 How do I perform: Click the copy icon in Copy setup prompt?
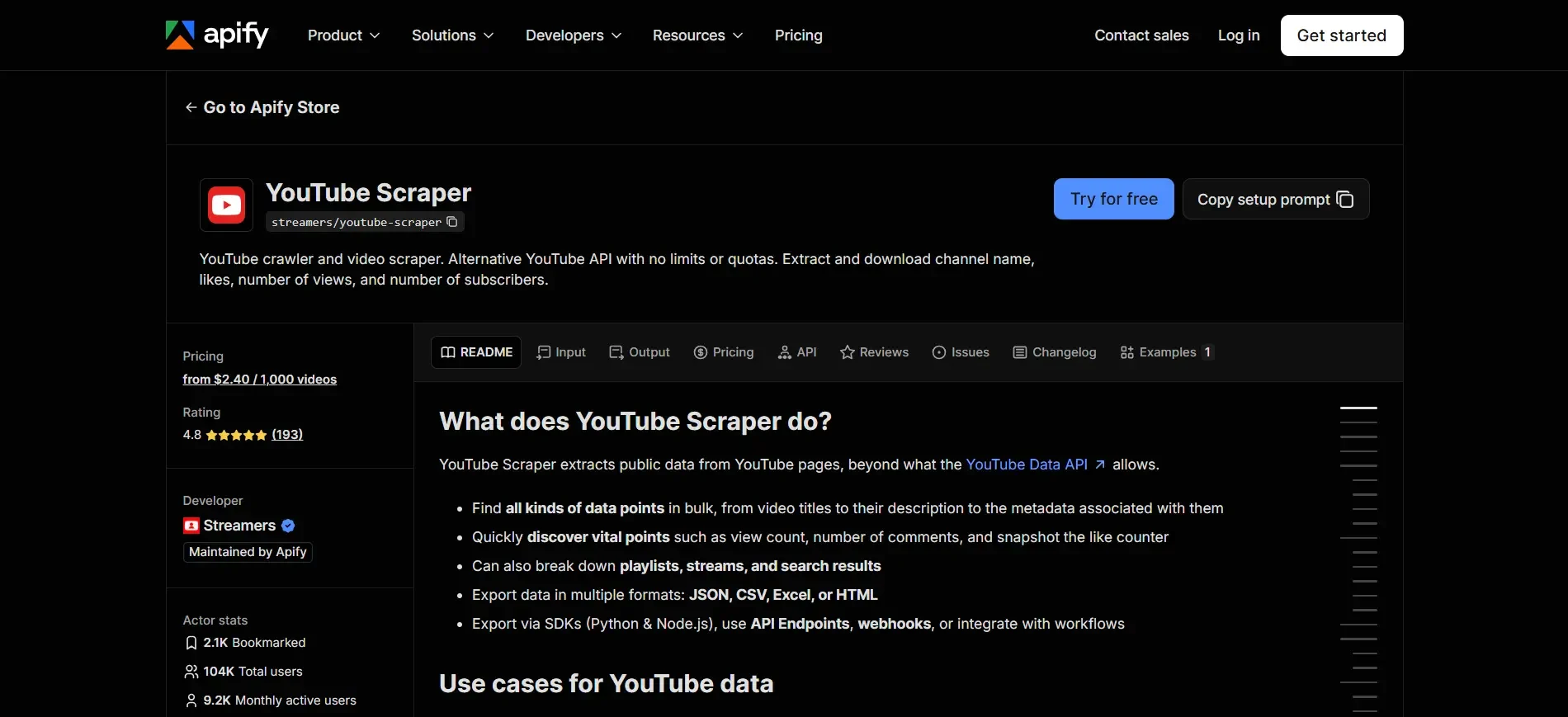click(1345, 200)
